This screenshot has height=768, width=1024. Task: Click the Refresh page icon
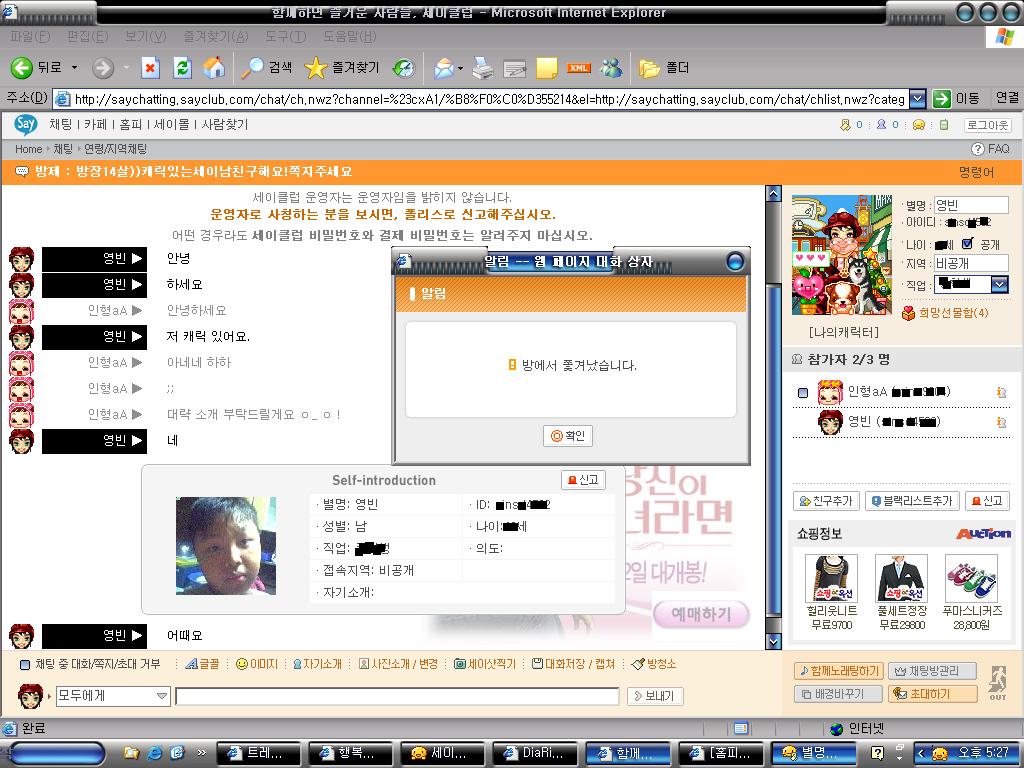click(182, 68)
